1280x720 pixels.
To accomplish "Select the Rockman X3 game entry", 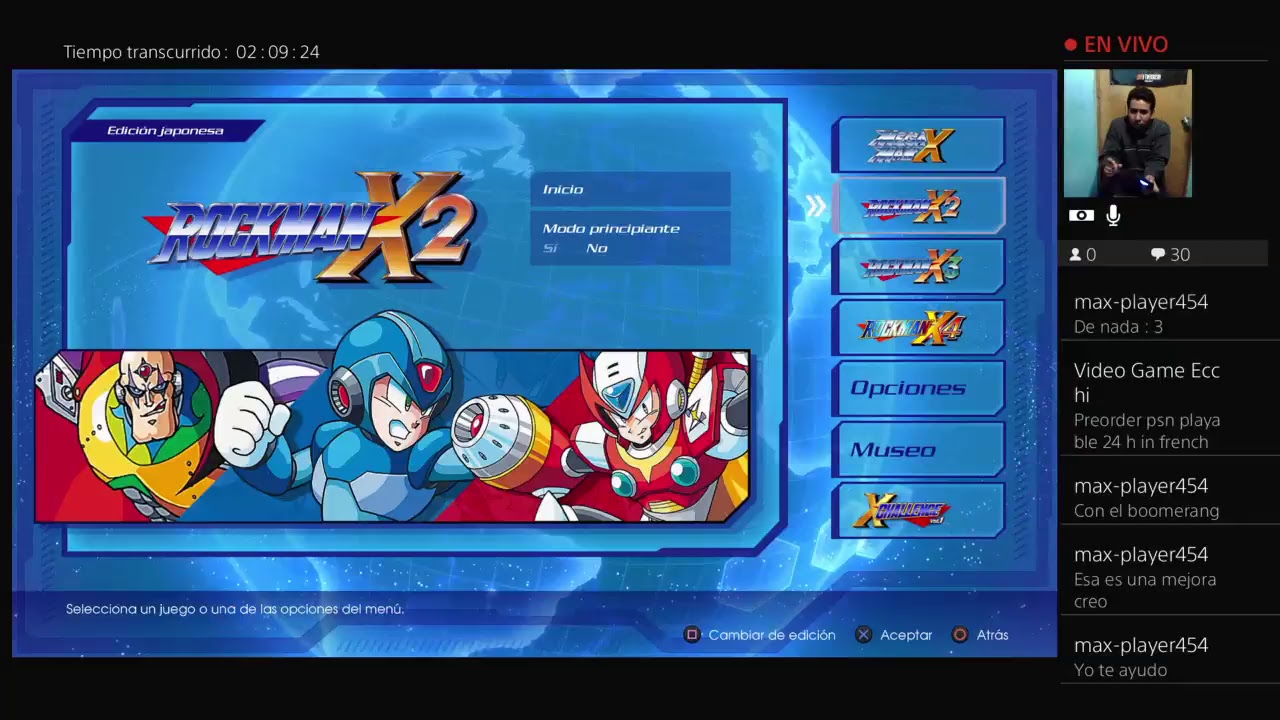I will (918, 267).
